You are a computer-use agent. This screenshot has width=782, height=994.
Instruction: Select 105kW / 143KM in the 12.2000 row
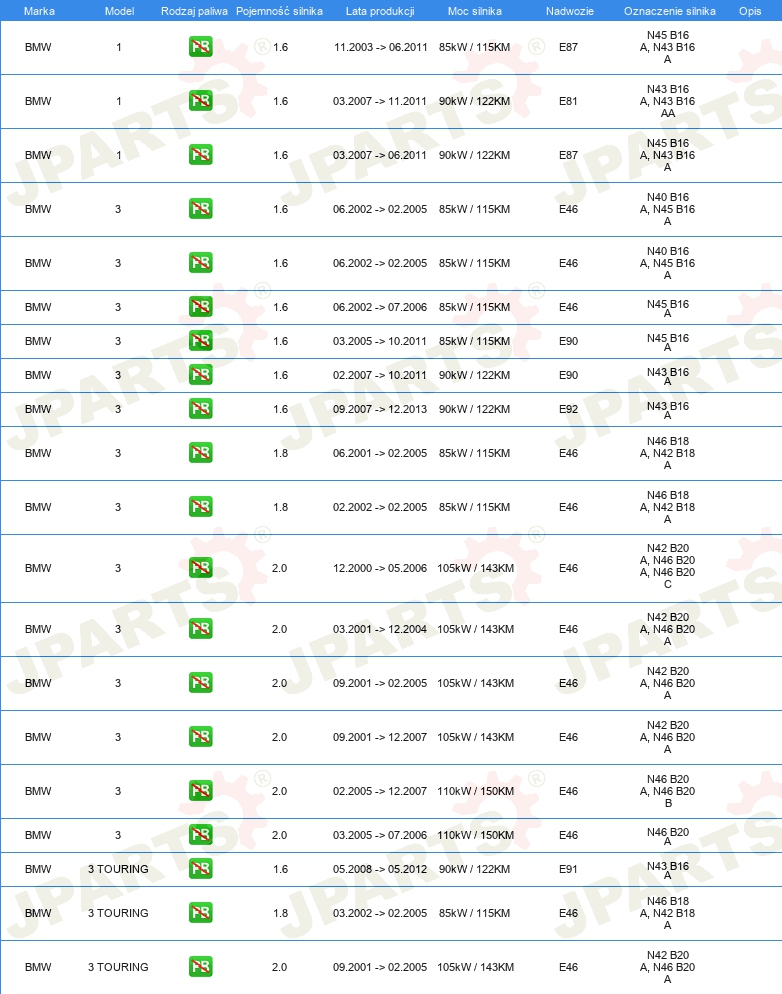click(x=475, y=568)
